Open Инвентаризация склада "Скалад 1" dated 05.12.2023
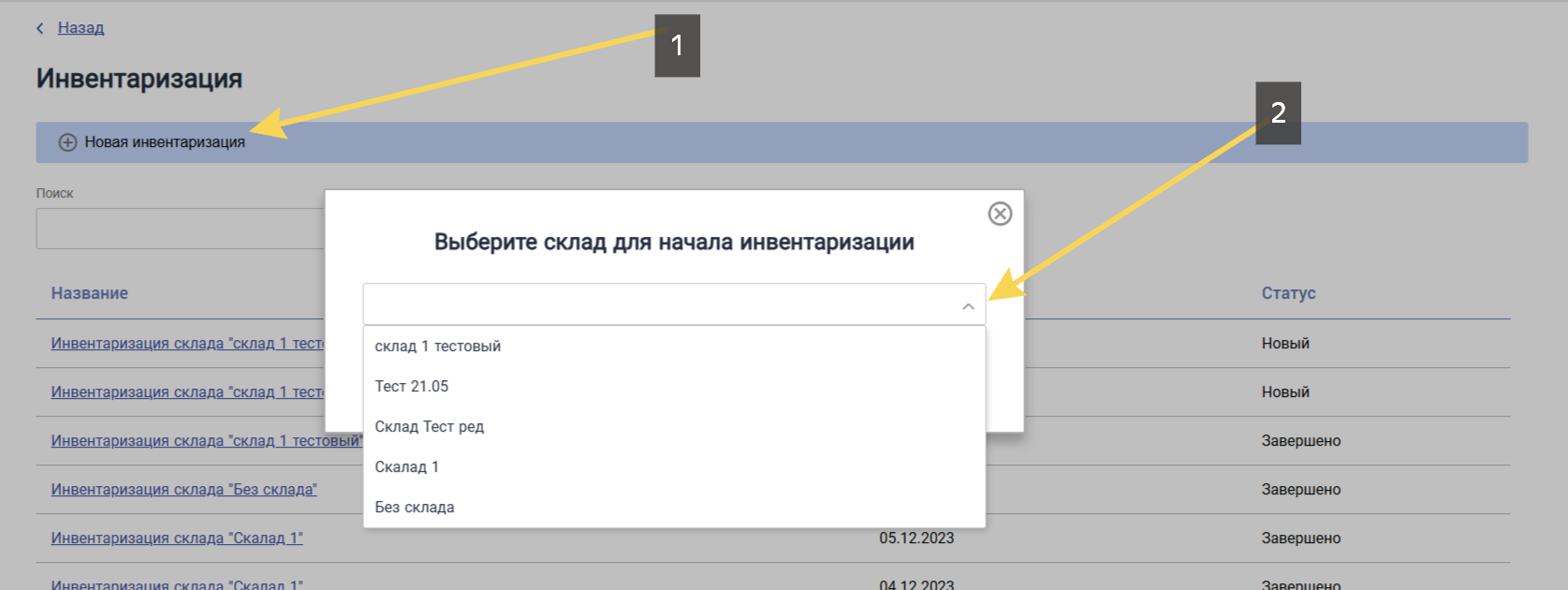 tap(177, 538)
